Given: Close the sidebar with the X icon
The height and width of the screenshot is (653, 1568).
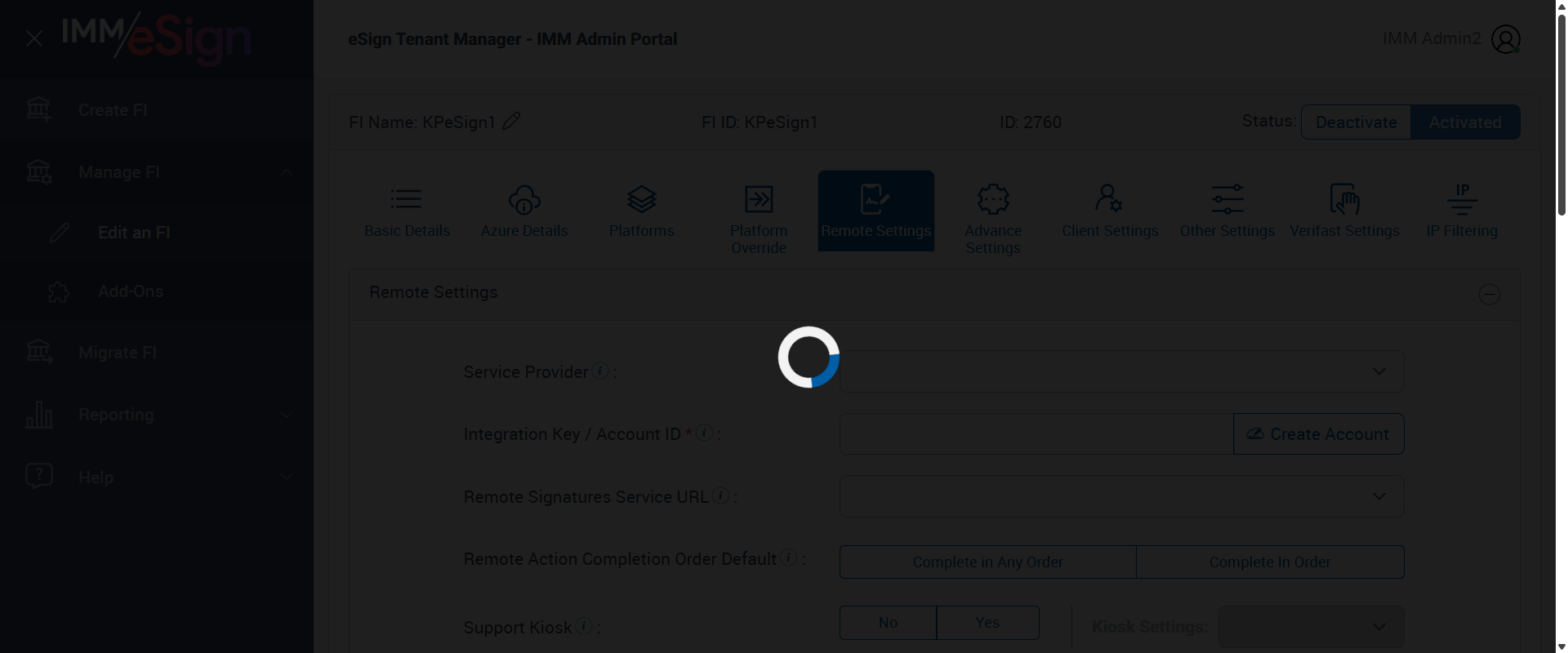Looking at the screenshot, I should coord(34,38).
